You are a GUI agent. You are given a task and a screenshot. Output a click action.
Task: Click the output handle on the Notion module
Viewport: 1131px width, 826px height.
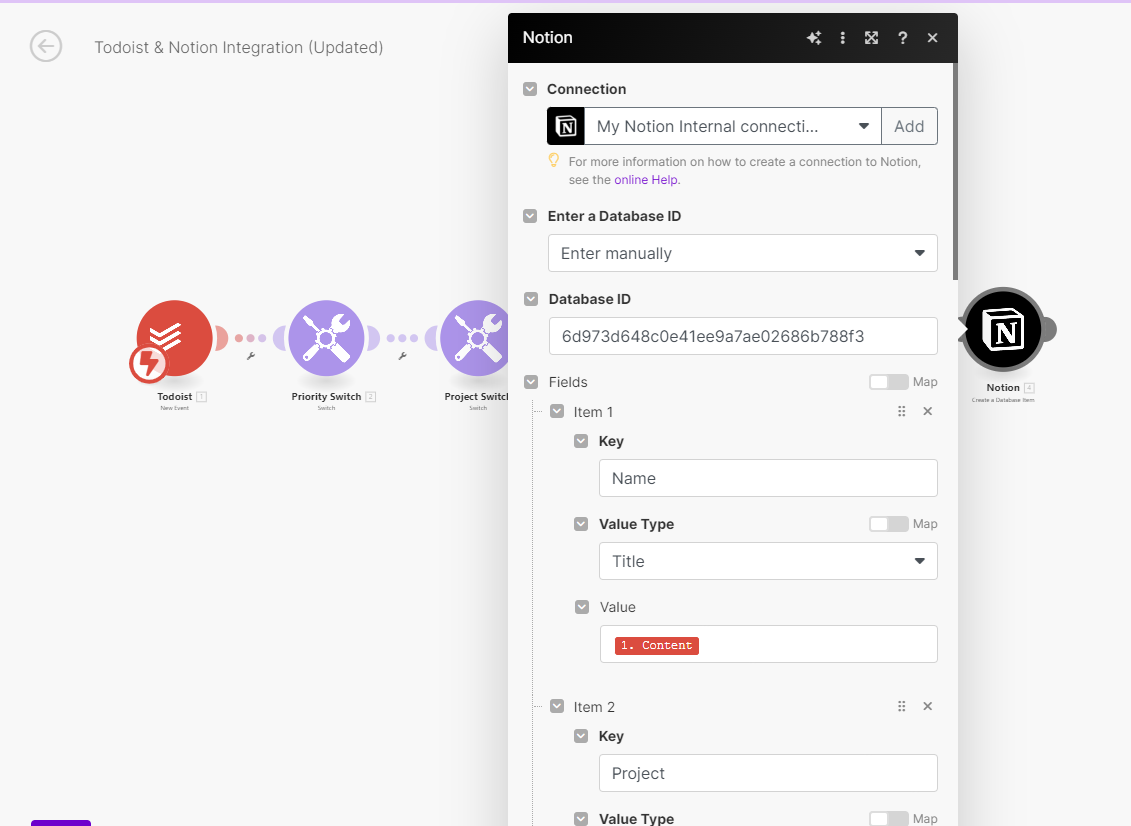(x=1049, y=329)
